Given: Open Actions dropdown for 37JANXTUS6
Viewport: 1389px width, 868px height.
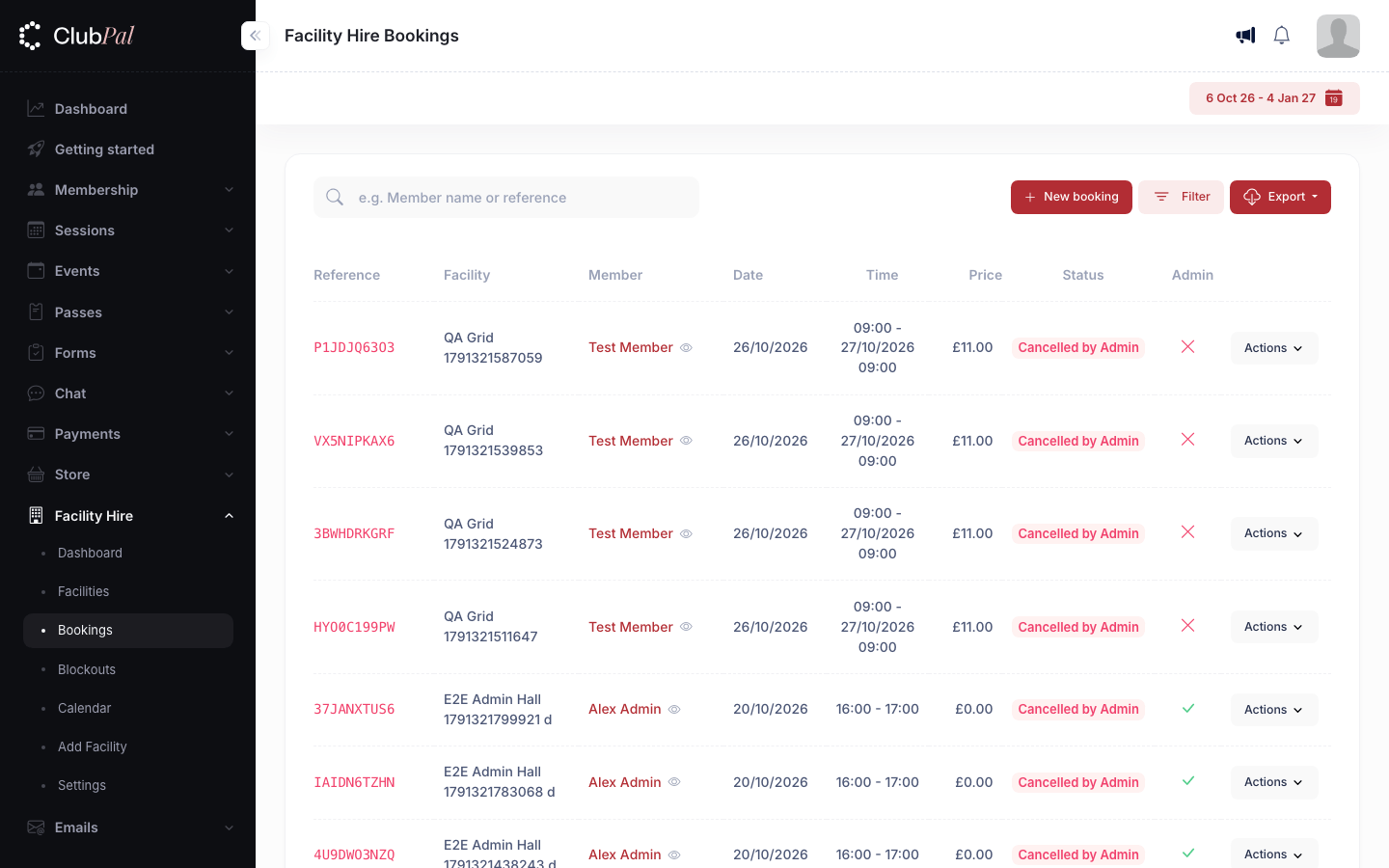Looking at the screenshot, I should [1274, 710].
